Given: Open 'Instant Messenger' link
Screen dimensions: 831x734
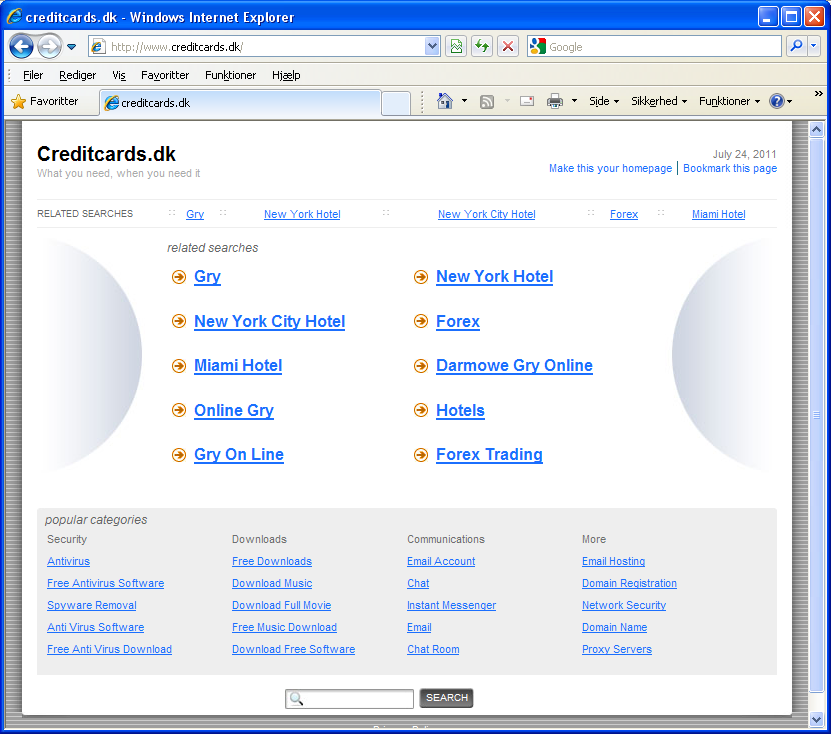Looking at the screenshot, I should tap(452, 605).
